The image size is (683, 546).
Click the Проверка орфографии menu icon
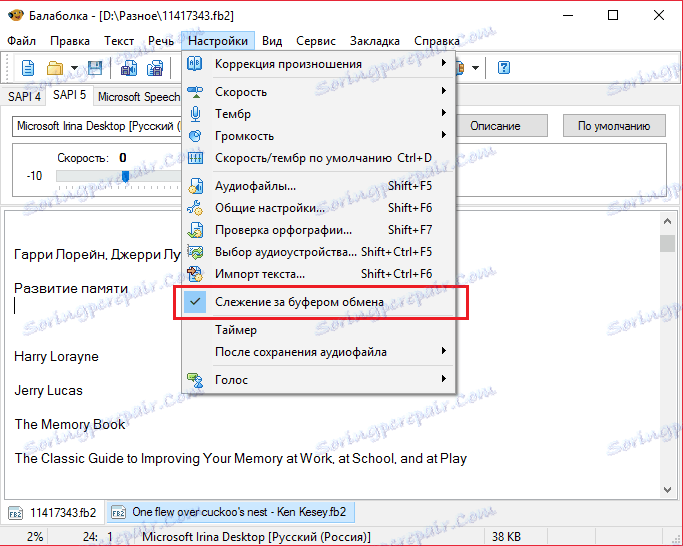195,230
